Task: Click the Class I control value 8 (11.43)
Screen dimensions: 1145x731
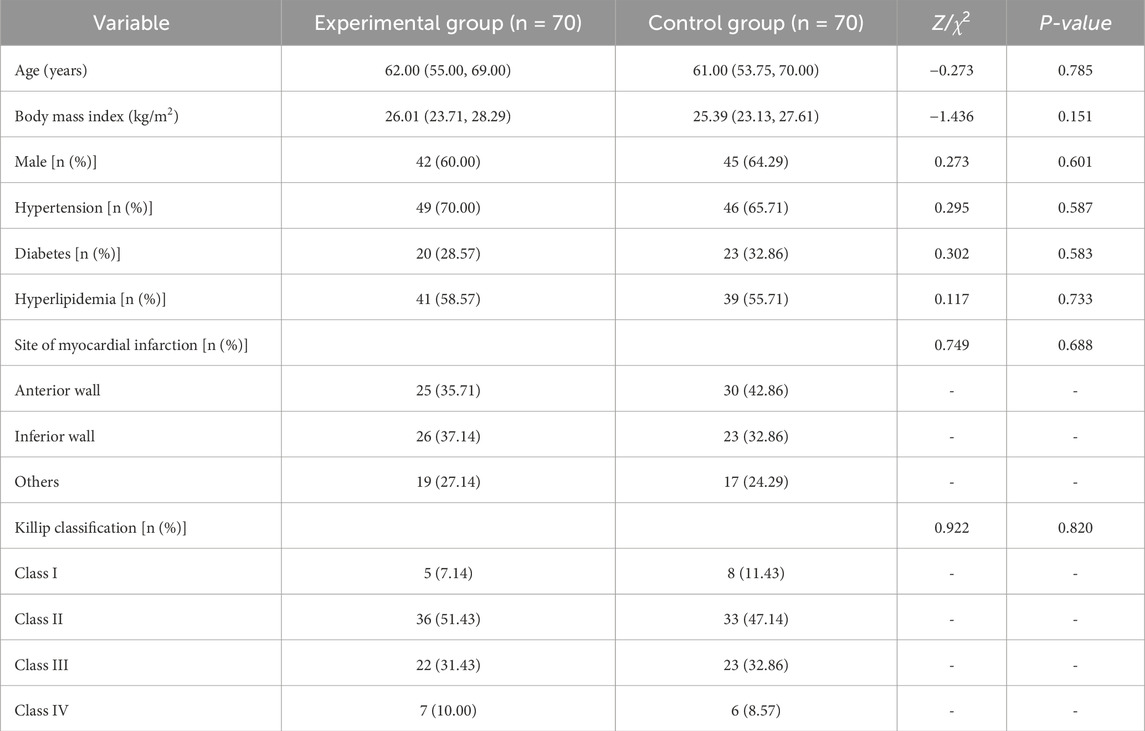Action: click(756, 573)
